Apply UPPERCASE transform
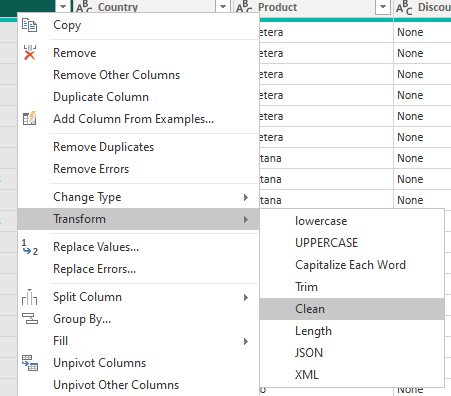Viewport: 451px width, 396px height. 352,243
